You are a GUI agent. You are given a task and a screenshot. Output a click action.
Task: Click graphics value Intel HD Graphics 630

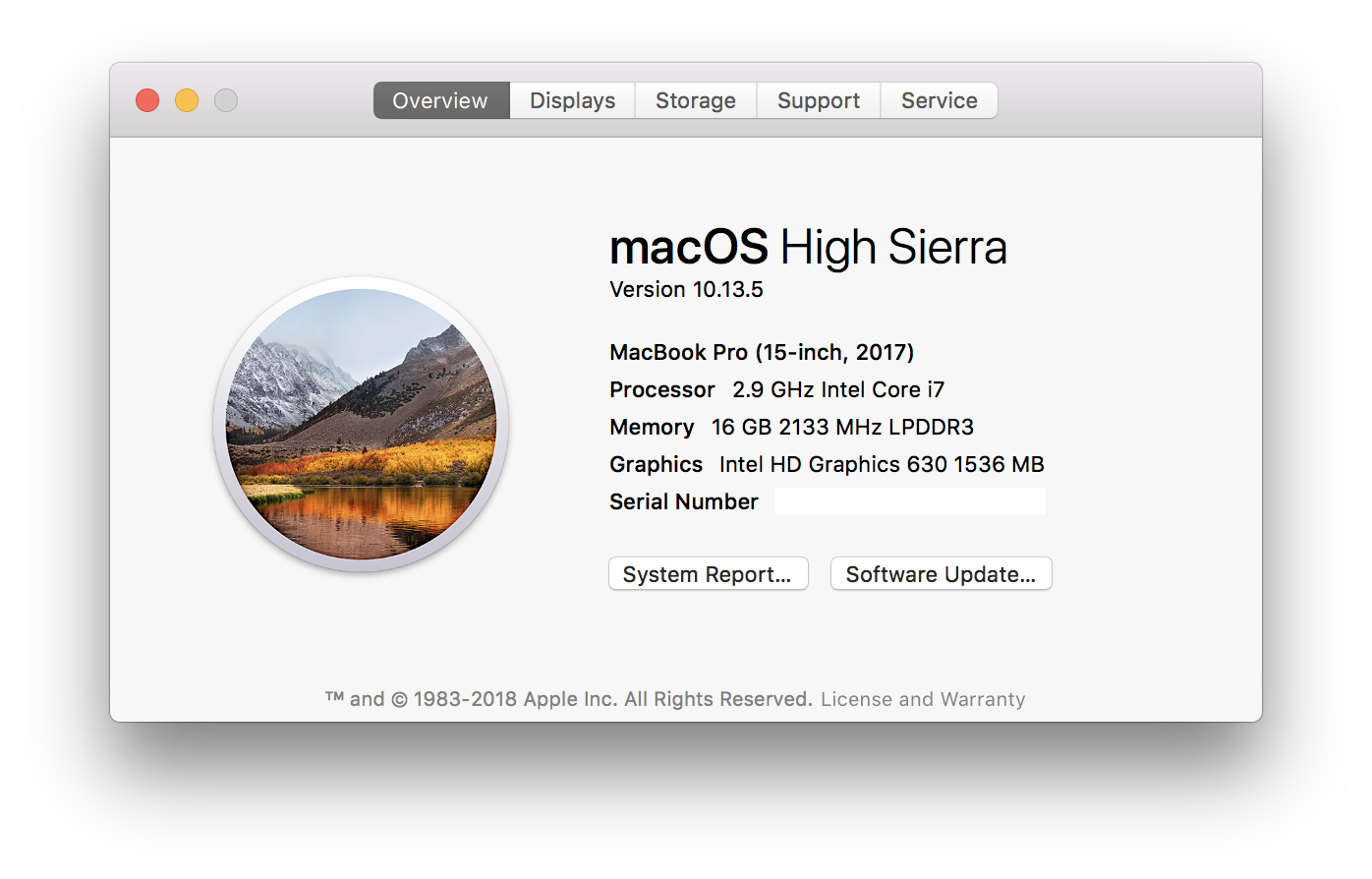(882, 464)
